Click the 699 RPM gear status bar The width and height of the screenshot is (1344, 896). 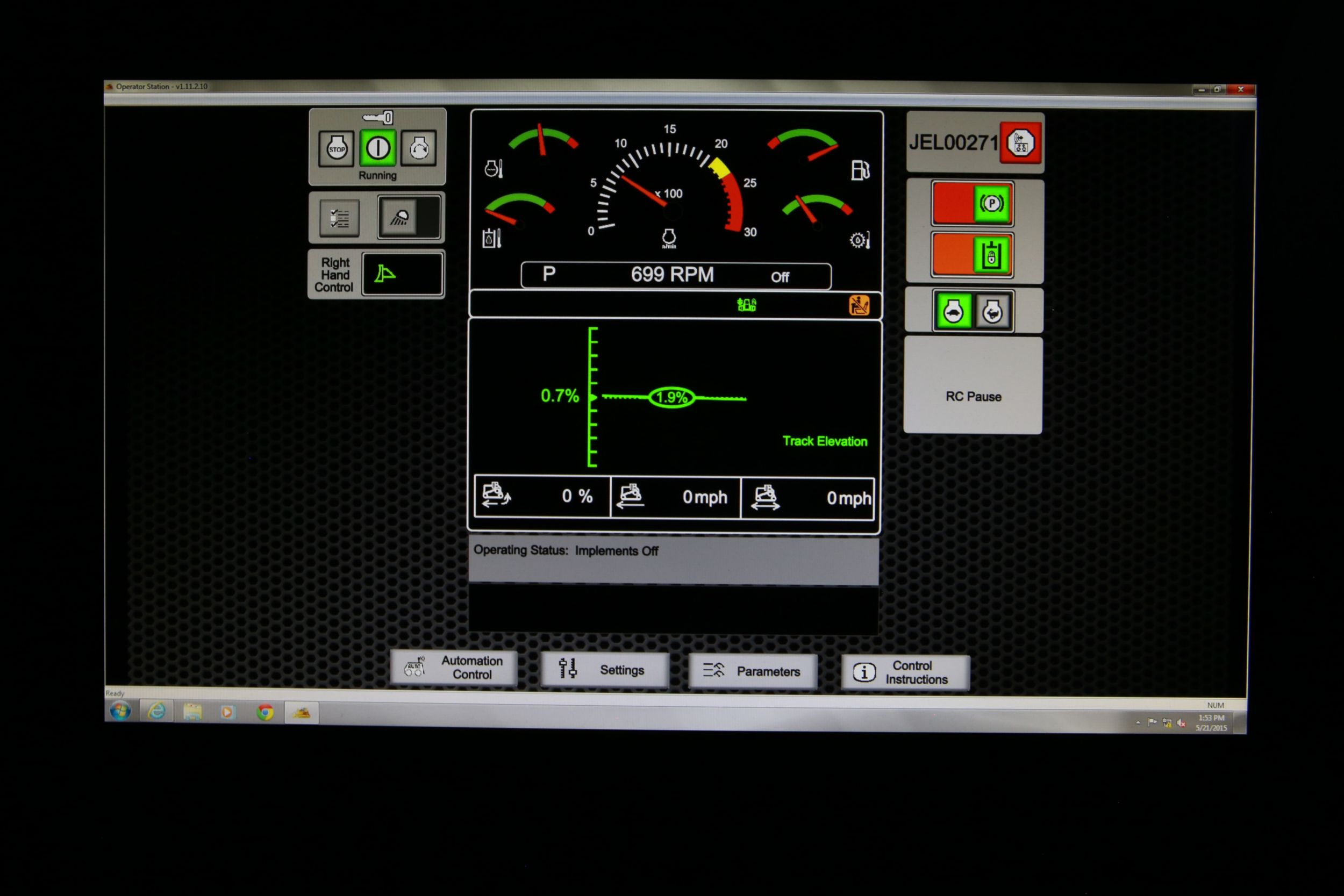(675, 275)
